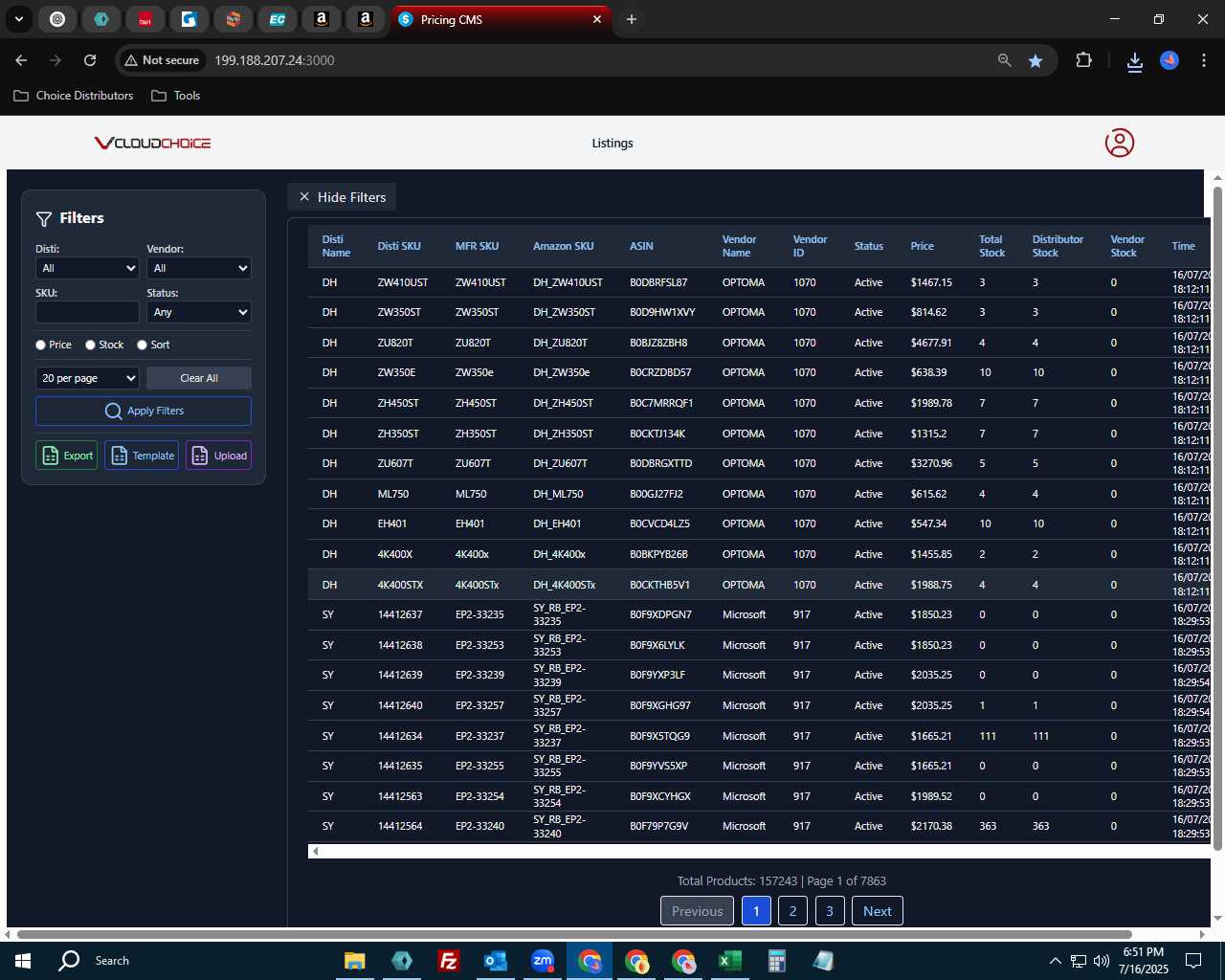Open the Disti filter dropdown
The height and width of the screenshot is (980, 1225).
pyautogui.click(x=87, y=268)
